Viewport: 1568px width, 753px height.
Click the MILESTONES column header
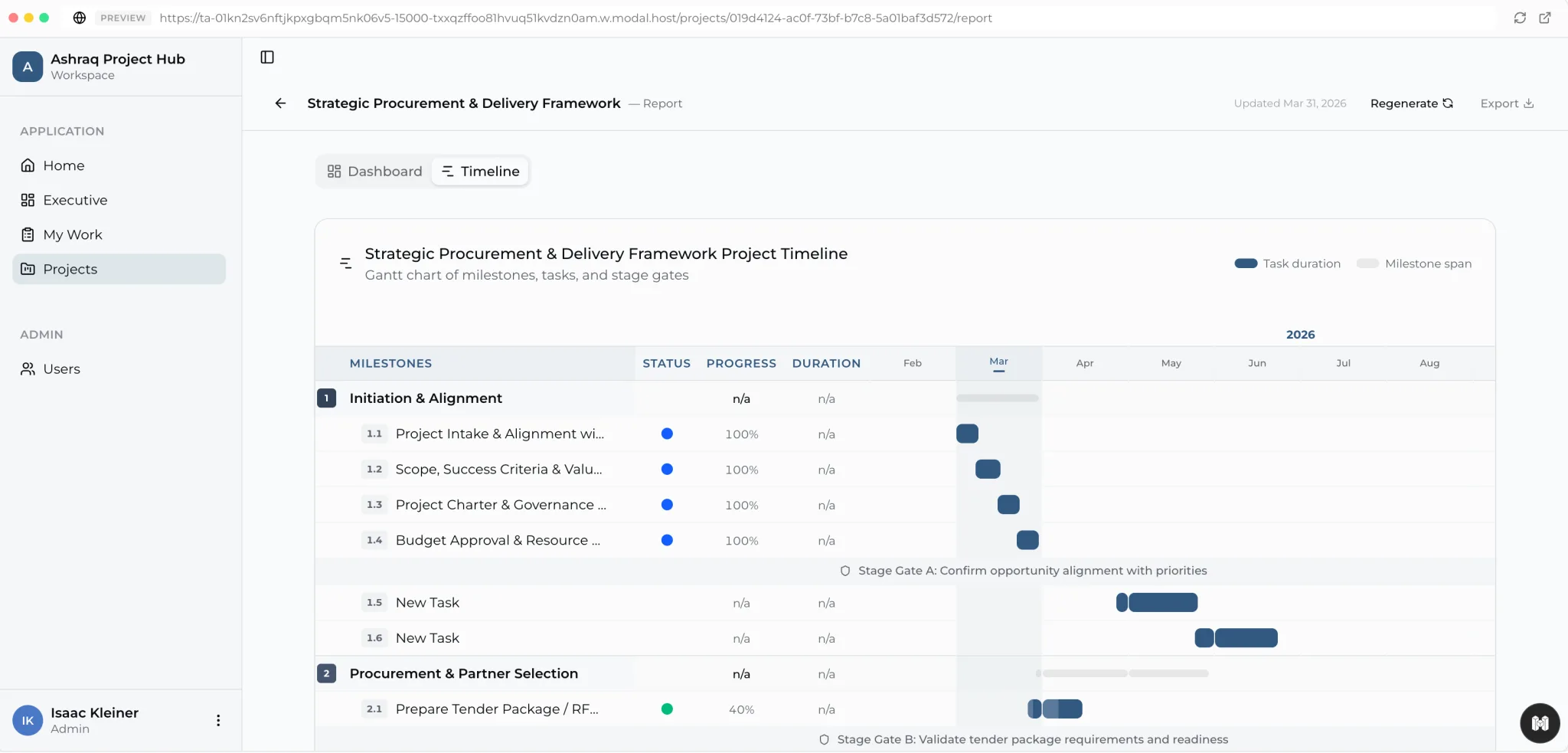pos(390,363)
